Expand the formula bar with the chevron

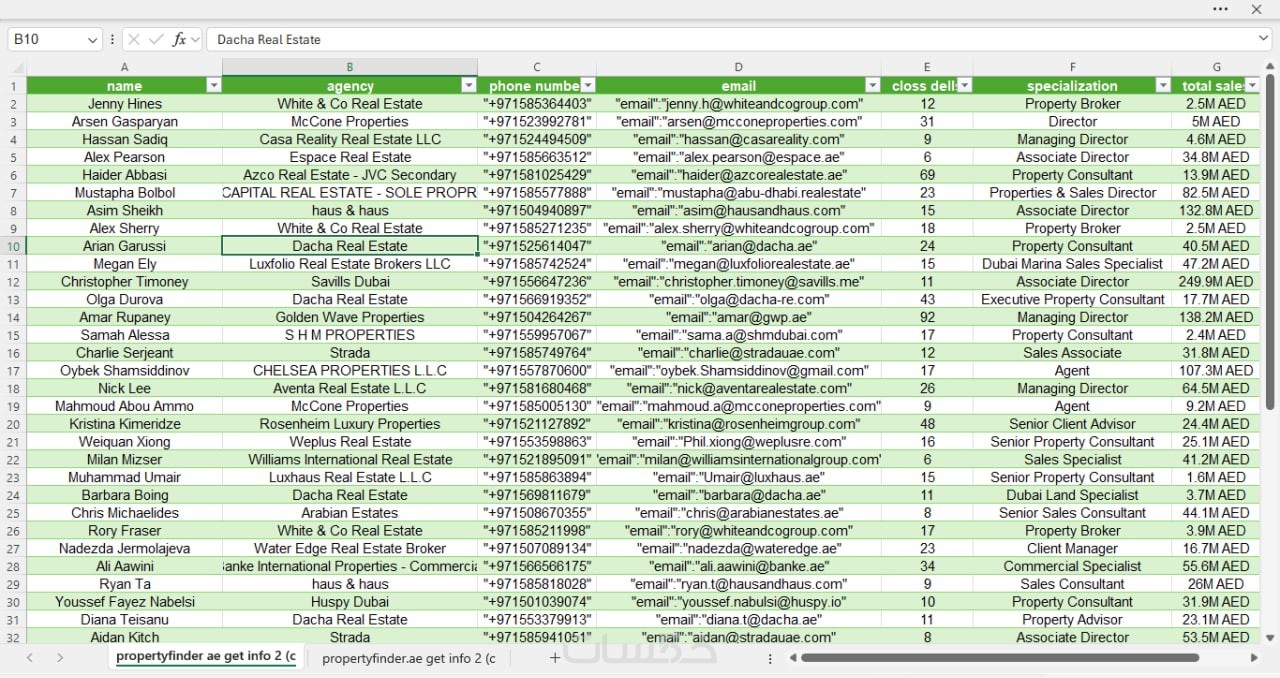tap(1264, 39)
